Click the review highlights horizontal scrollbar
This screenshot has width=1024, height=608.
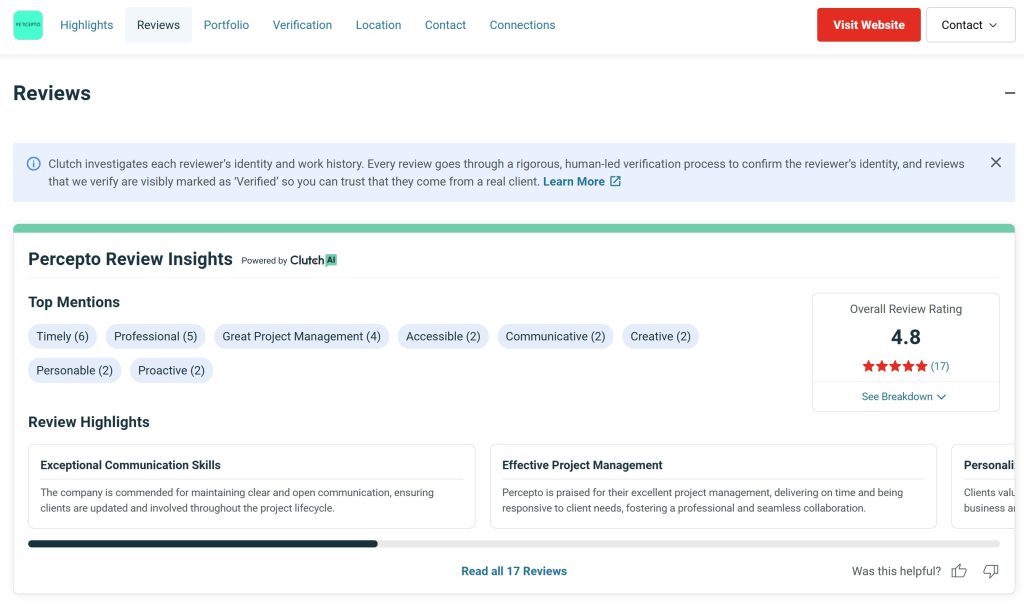pos(514,544)
